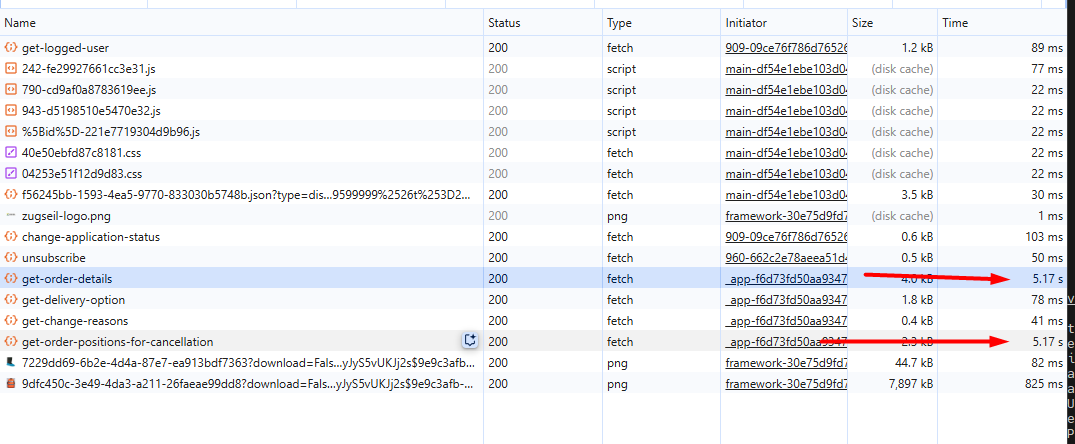Image resolution: width=1075 pixels, height=444 pixels.
Task: Open the 960-662c2e78aeea51d4 initiator link
Action: [786, 258]
